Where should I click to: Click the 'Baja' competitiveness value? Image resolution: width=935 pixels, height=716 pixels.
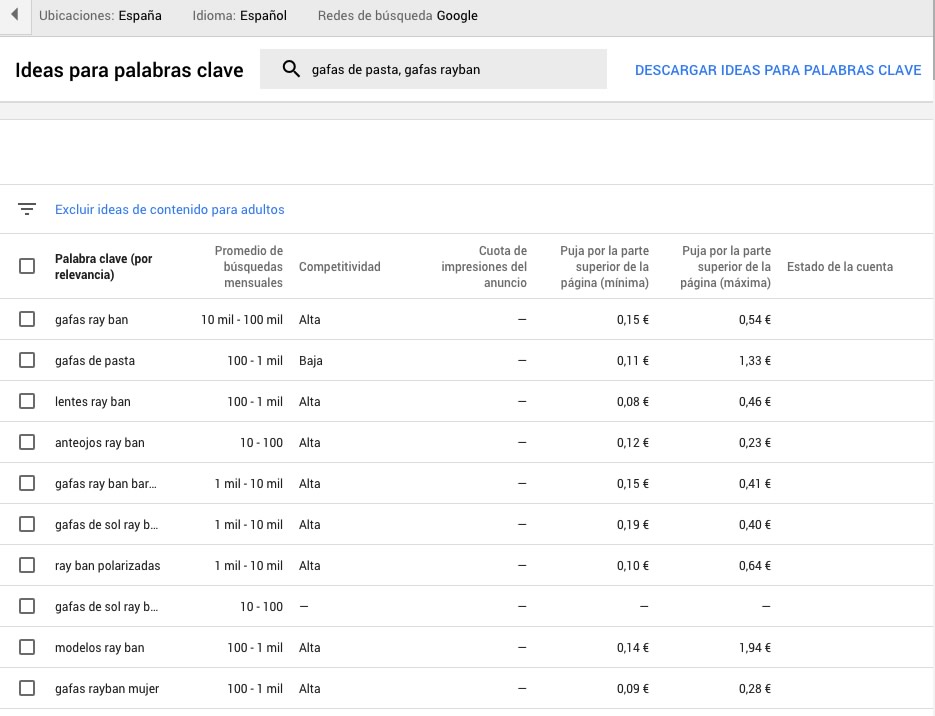tap(311, 361)
